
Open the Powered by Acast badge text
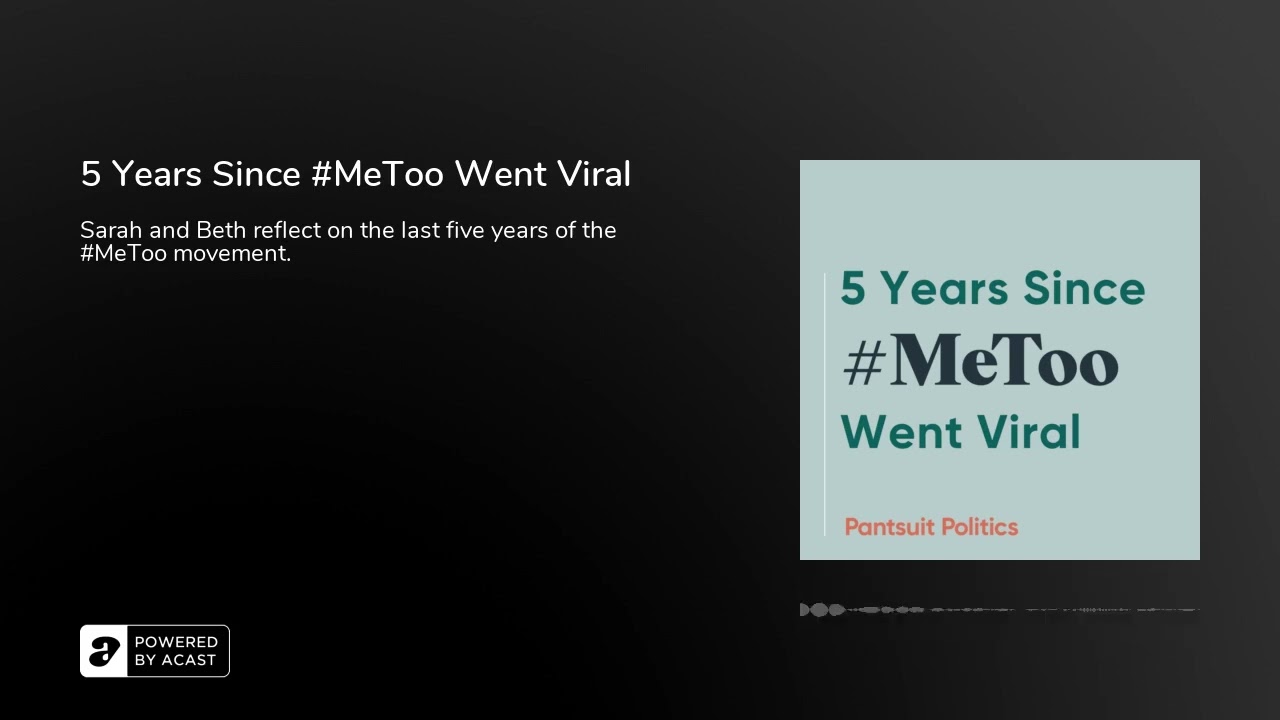(176, 651)
